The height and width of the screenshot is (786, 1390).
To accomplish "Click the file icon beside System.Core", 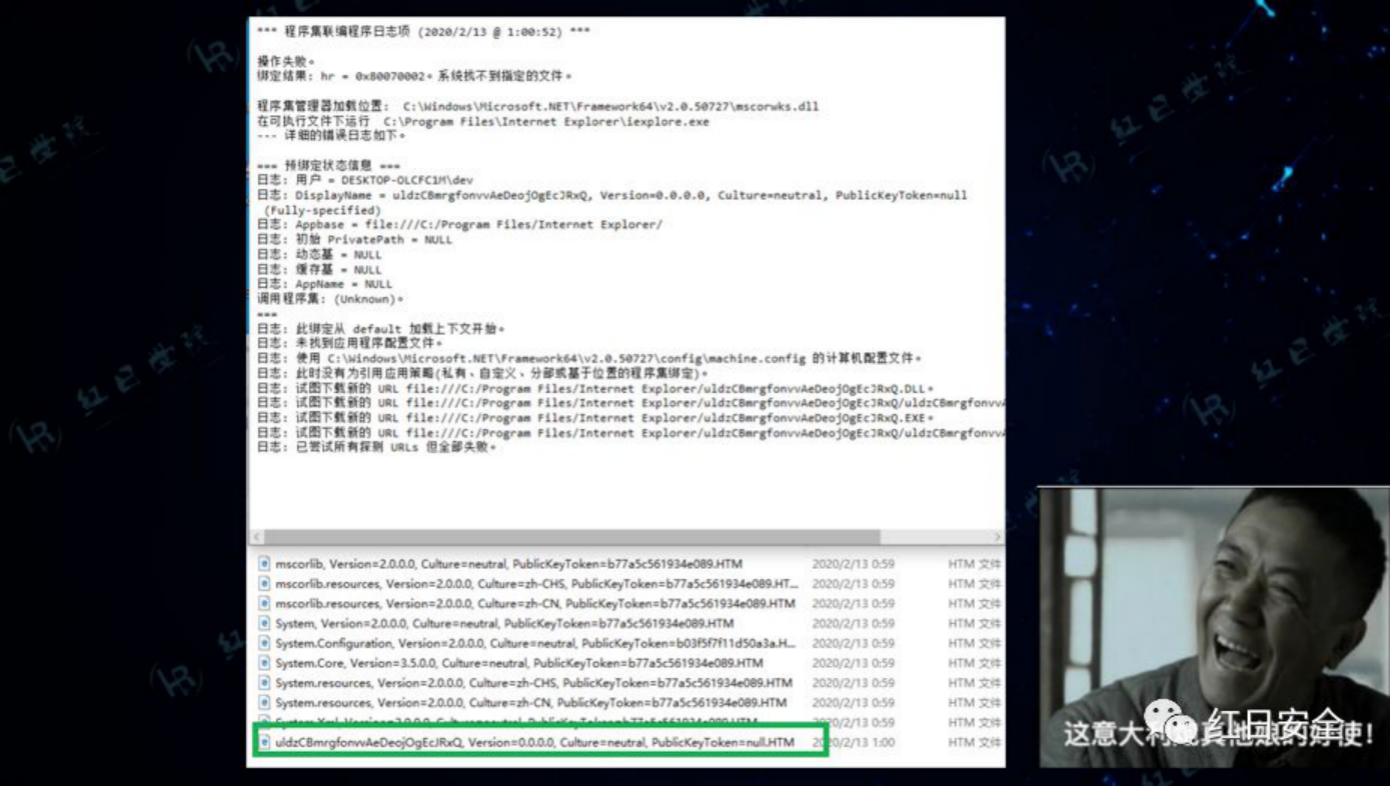I will 265,663.
